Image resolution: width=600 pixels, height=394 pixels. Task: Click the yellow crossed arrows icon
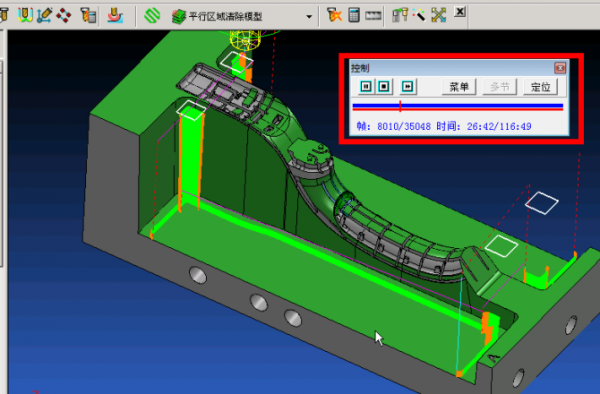click(x=439, y=15)
